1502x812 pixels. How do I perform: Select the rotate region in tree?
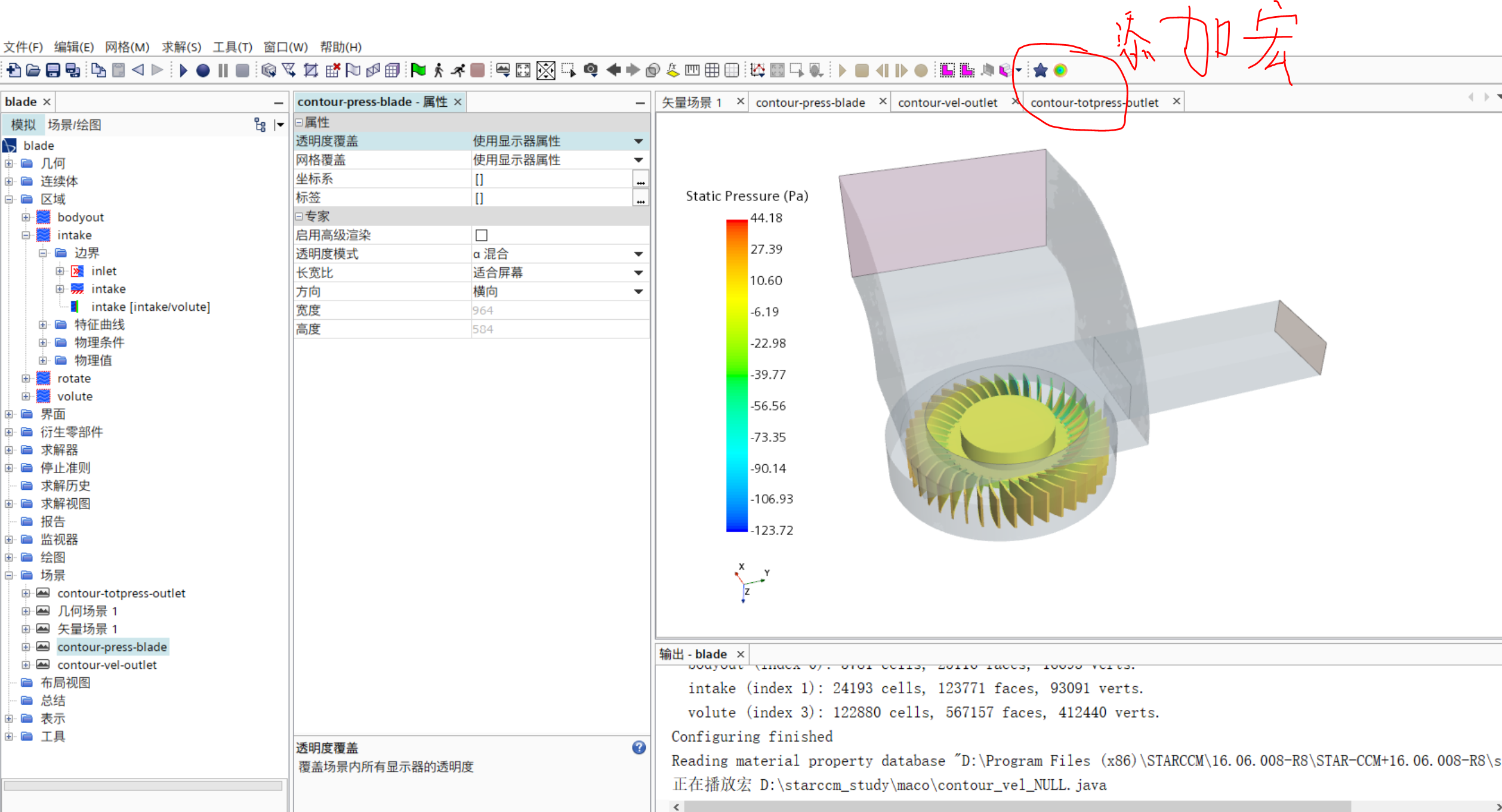pos(74,378)
